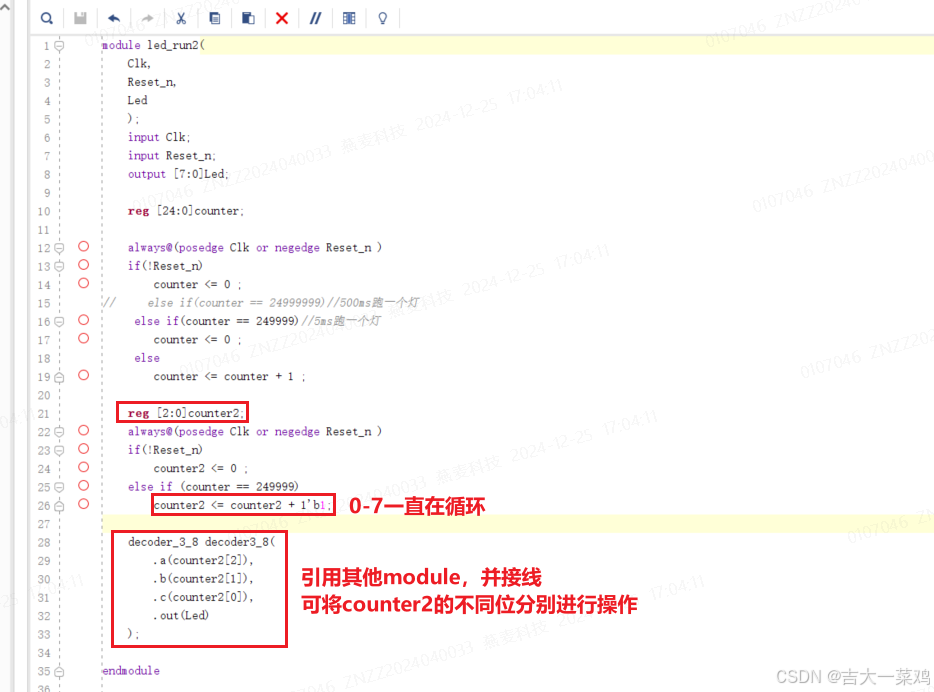This screenshot has height=692, width=934.
Task: Click the Save file toolbar icon
Action: (x=80, y=18)
